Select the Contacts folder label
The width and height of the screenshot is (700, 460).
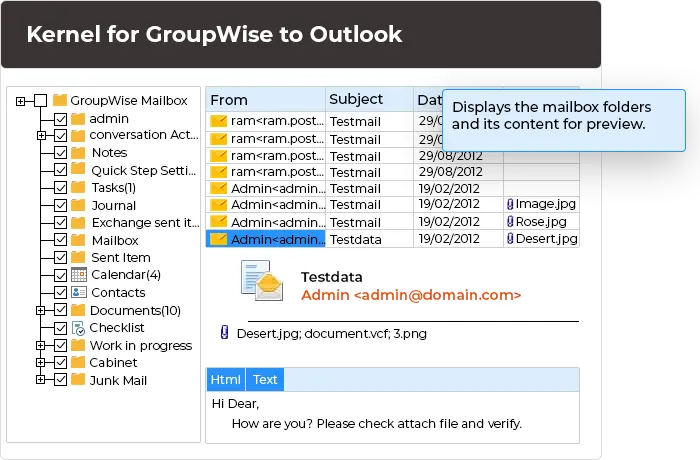click(118, 293)
